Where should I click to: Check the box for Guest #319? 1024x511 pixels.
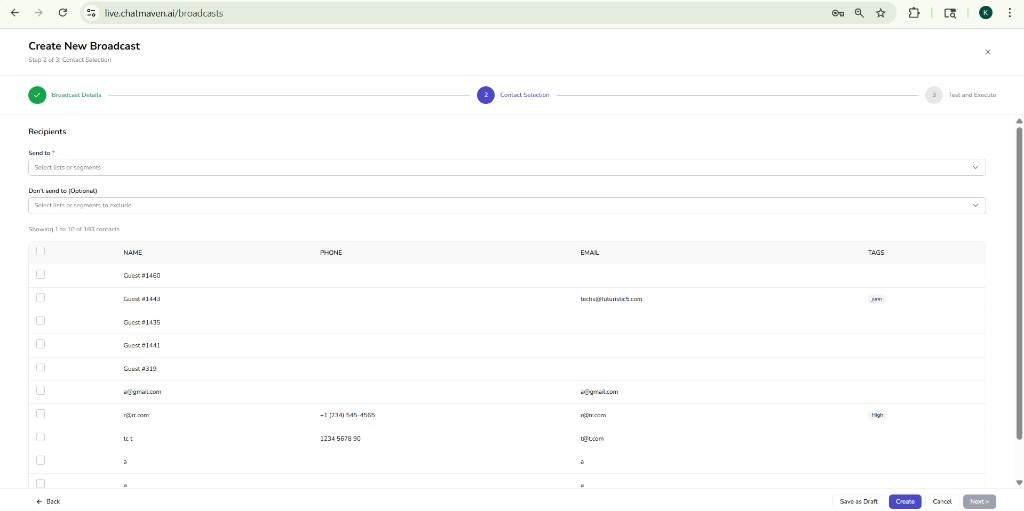point(40,367)
